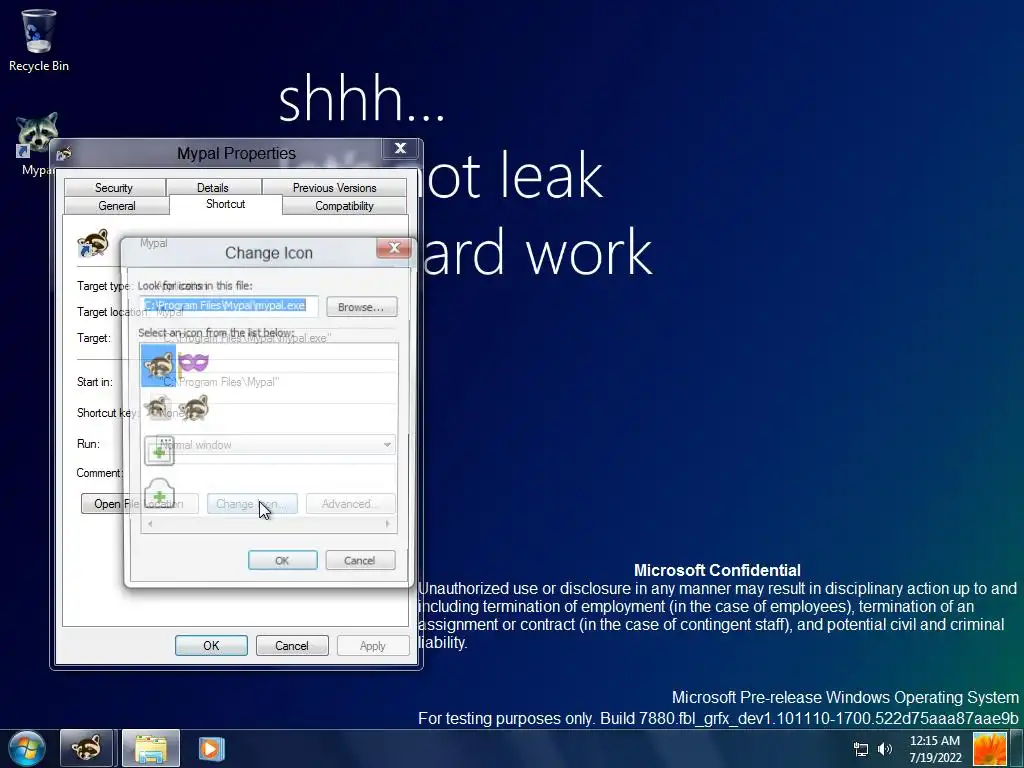Close the Change Icon dialog

394,248
